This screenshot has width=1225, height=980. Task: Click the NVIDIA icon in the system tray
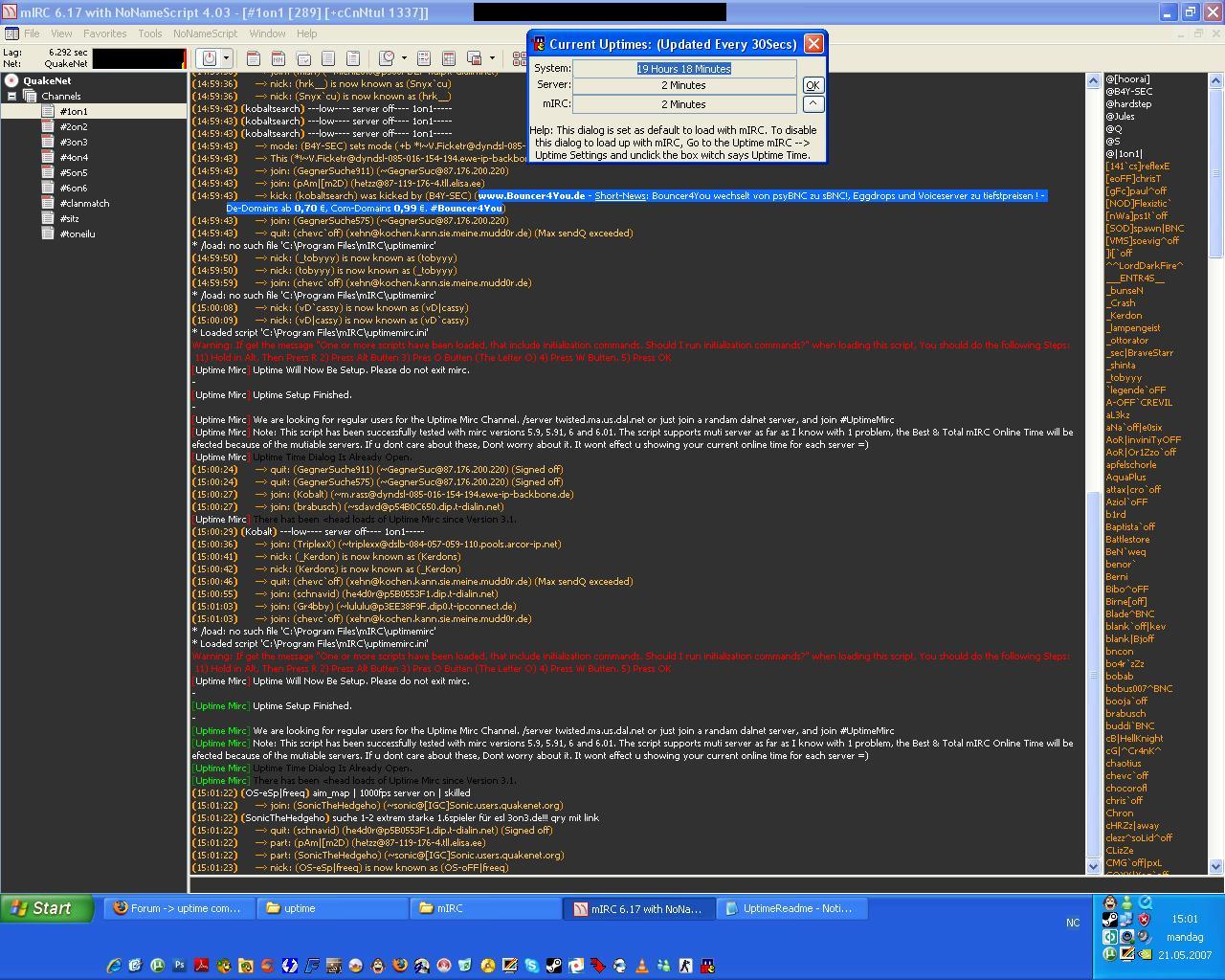(x=1145, y=954)
